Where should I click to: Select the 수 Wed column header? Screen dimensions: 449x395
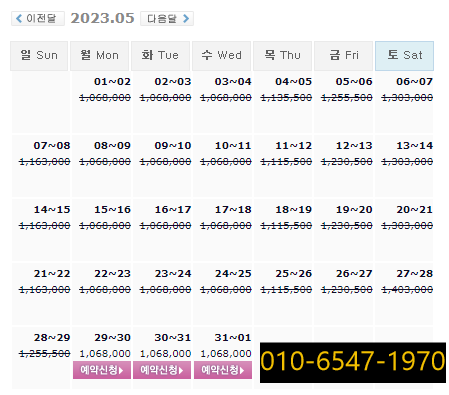[221, 56]
